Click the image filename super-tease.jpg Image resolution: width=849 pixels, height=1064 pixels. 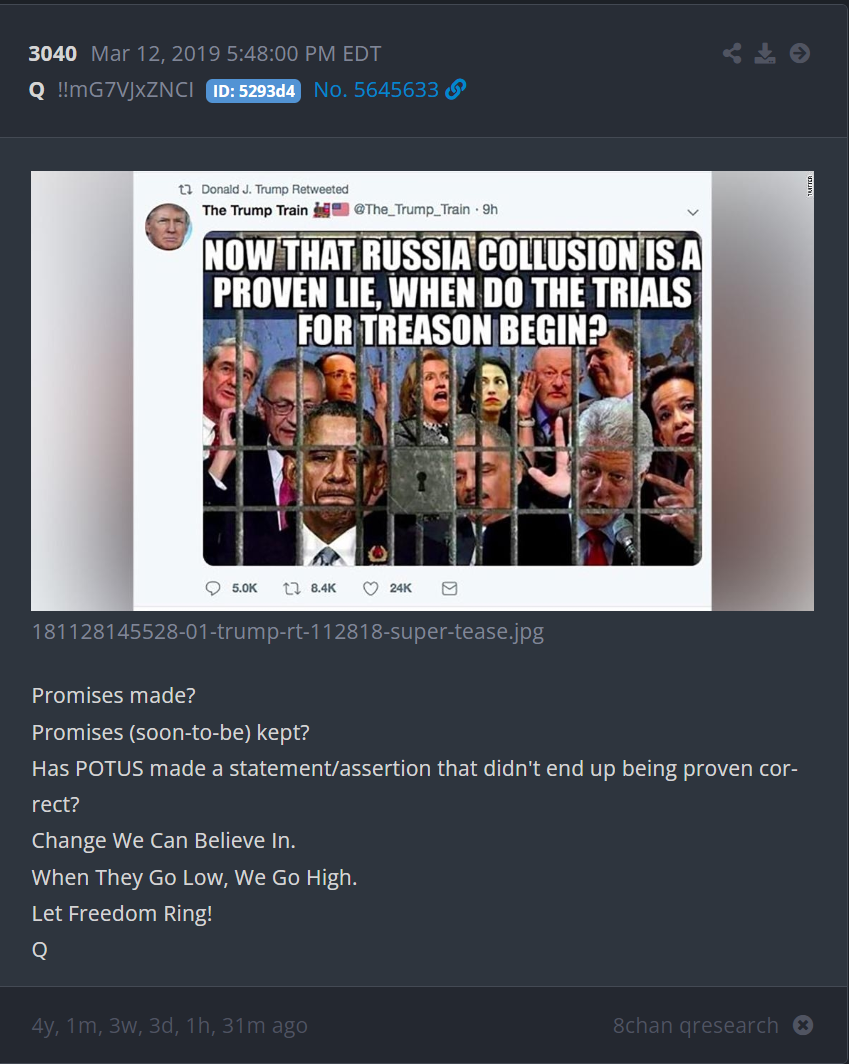[288, 632]
